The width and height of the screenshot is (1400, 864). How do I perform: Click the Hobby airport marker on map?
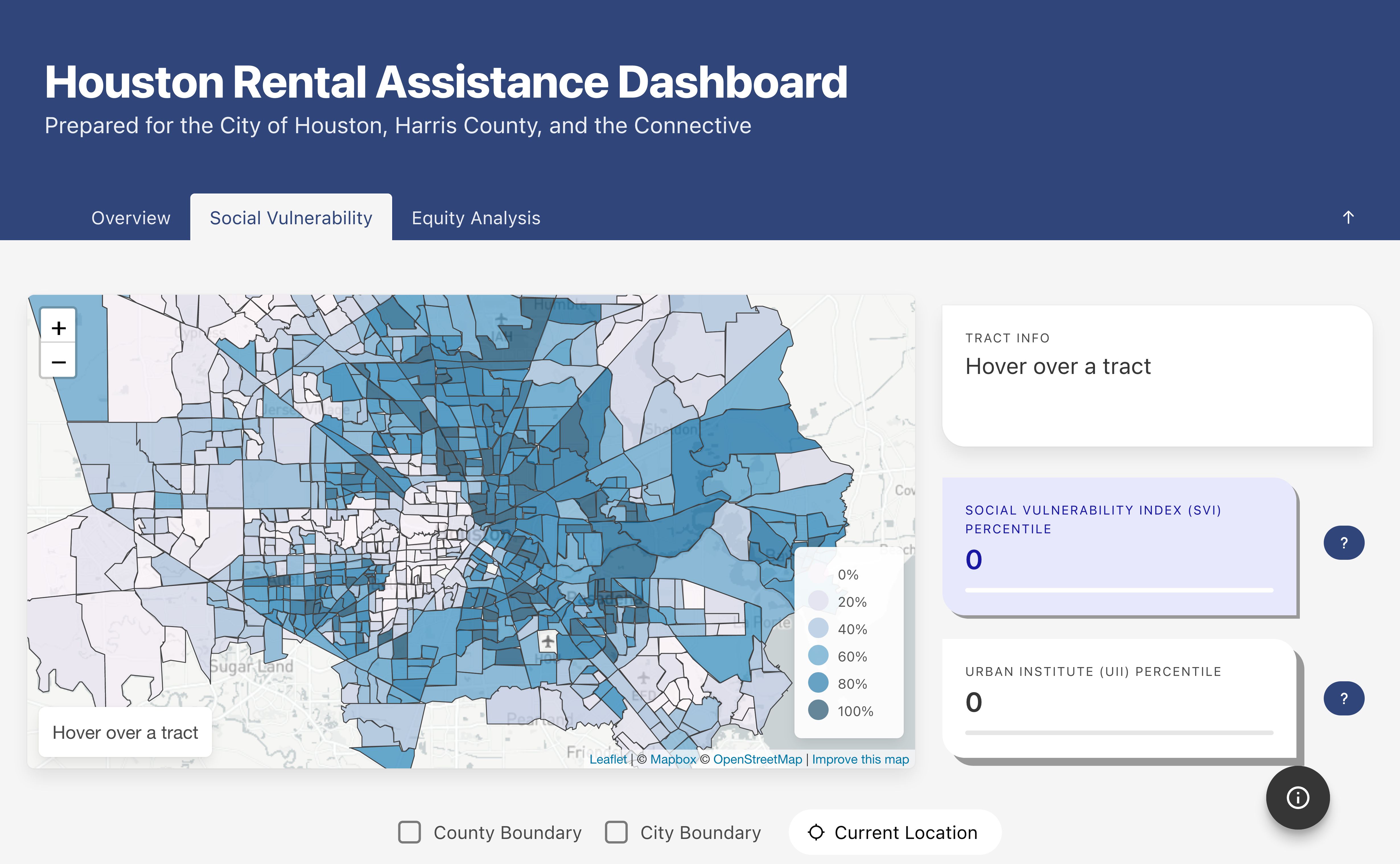(548, 641)
